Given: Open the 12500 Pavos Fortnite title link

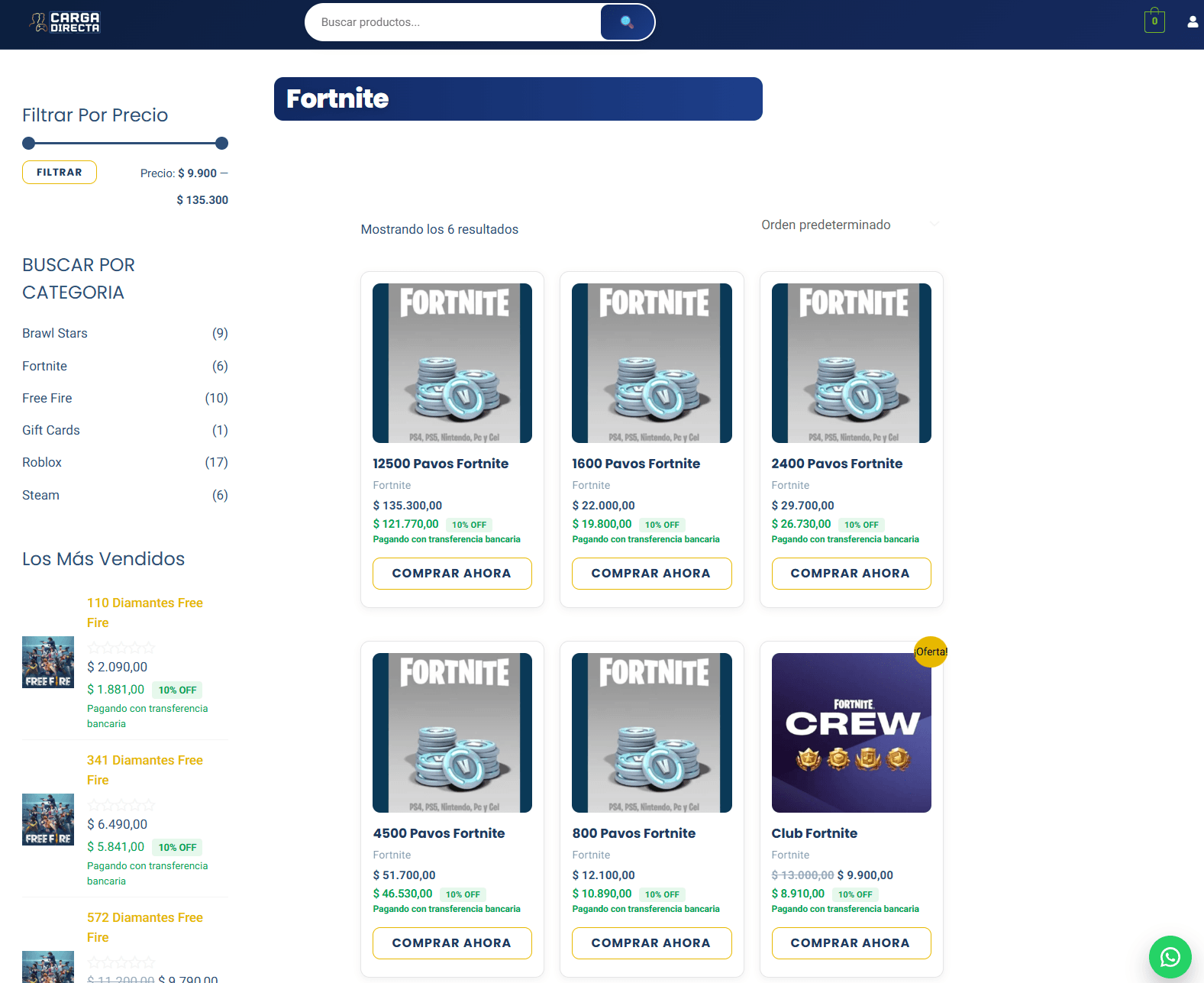Looking at the screenshot, I should 441,464.
